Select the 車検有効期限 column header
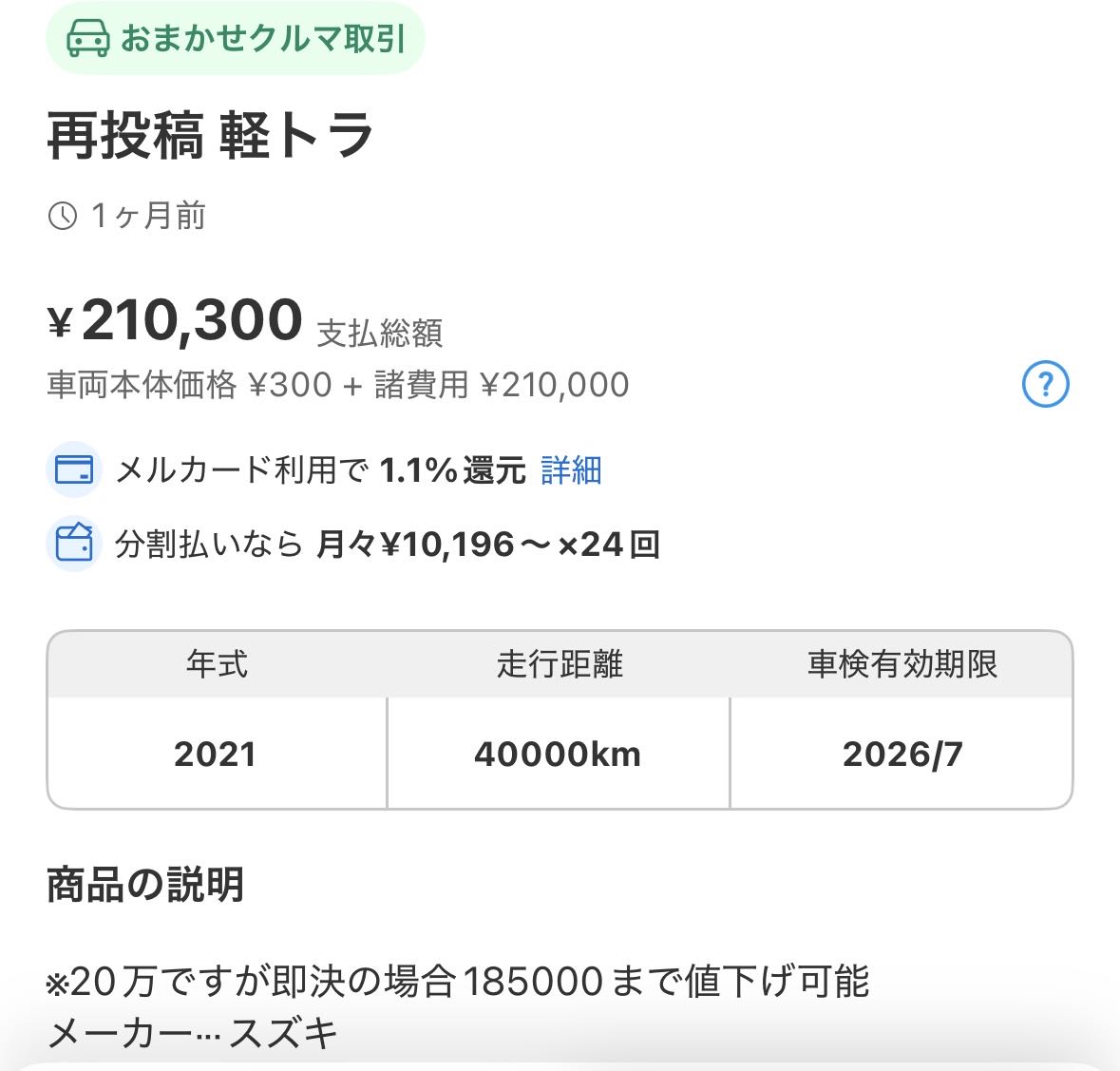Image resolution: width=1120 pixels, height=1071 pixels. (x=902, y=664)
